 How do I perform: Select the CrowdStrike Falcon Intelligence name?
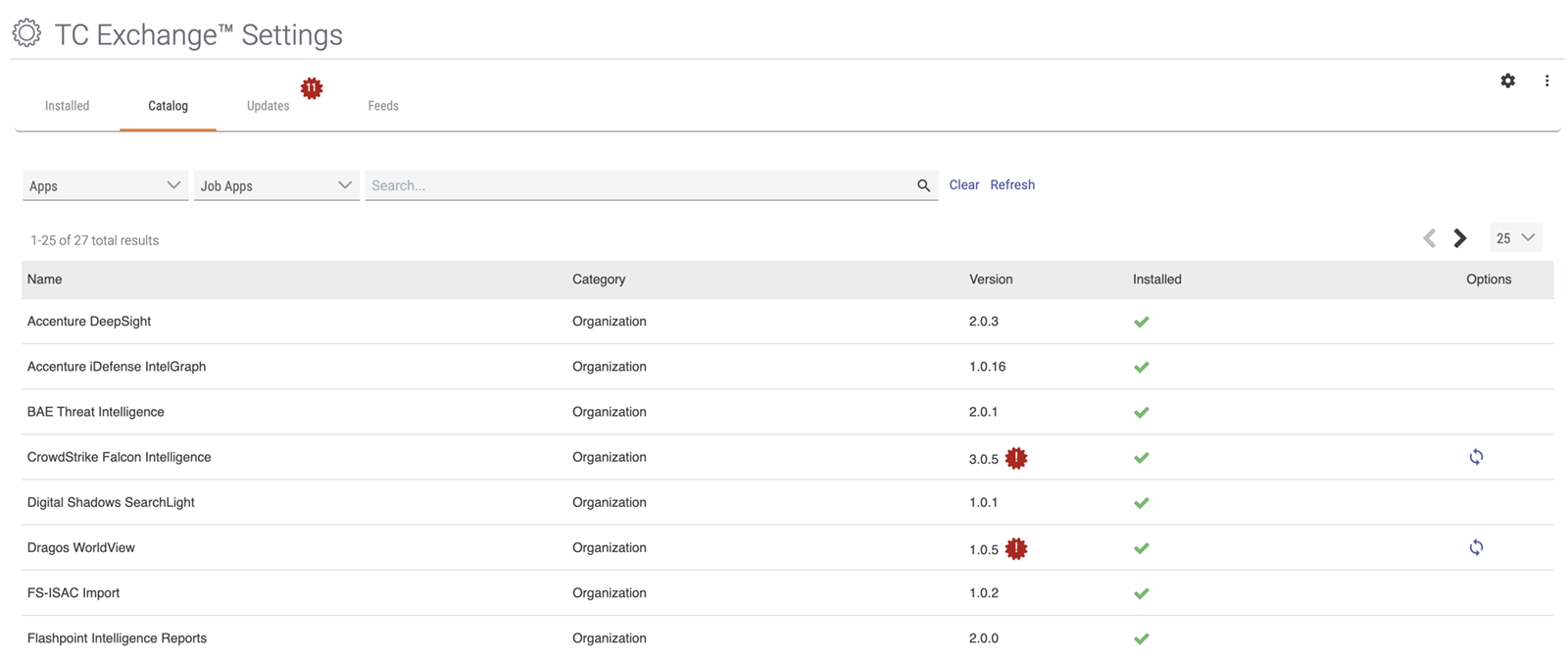pyautogui.click(x=120, y=457)
